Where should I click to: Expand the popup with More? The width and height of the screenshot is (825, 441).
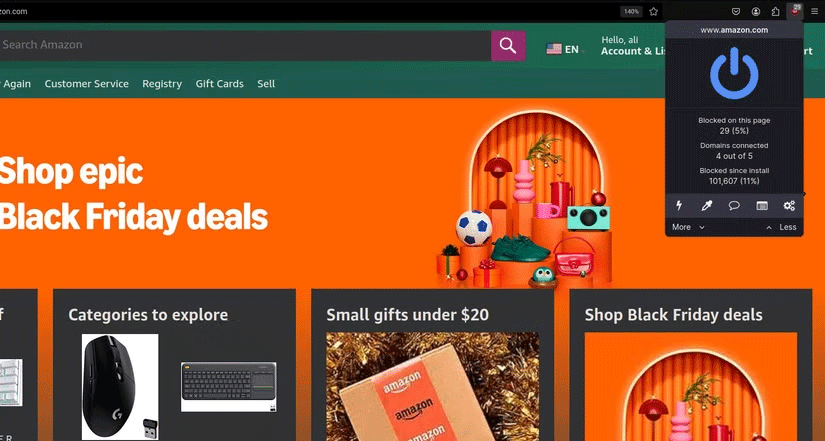(688, 227)
